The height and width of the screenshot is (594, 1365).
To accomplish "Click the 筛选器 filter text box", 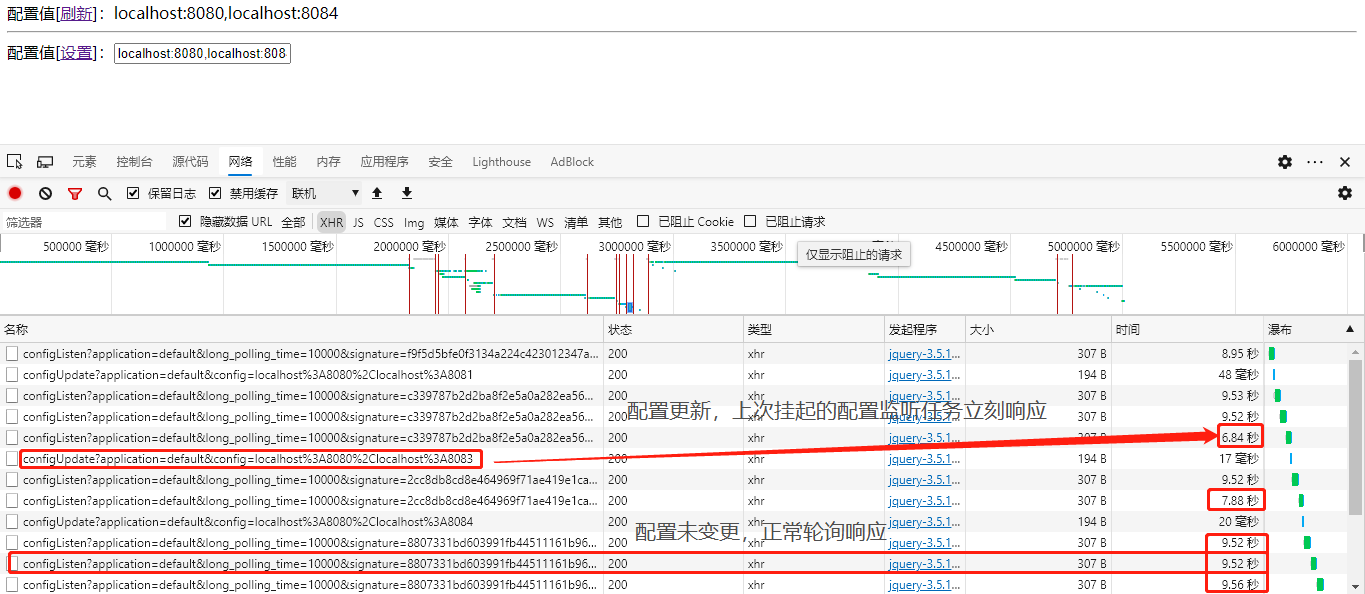I will click(84, 222).
